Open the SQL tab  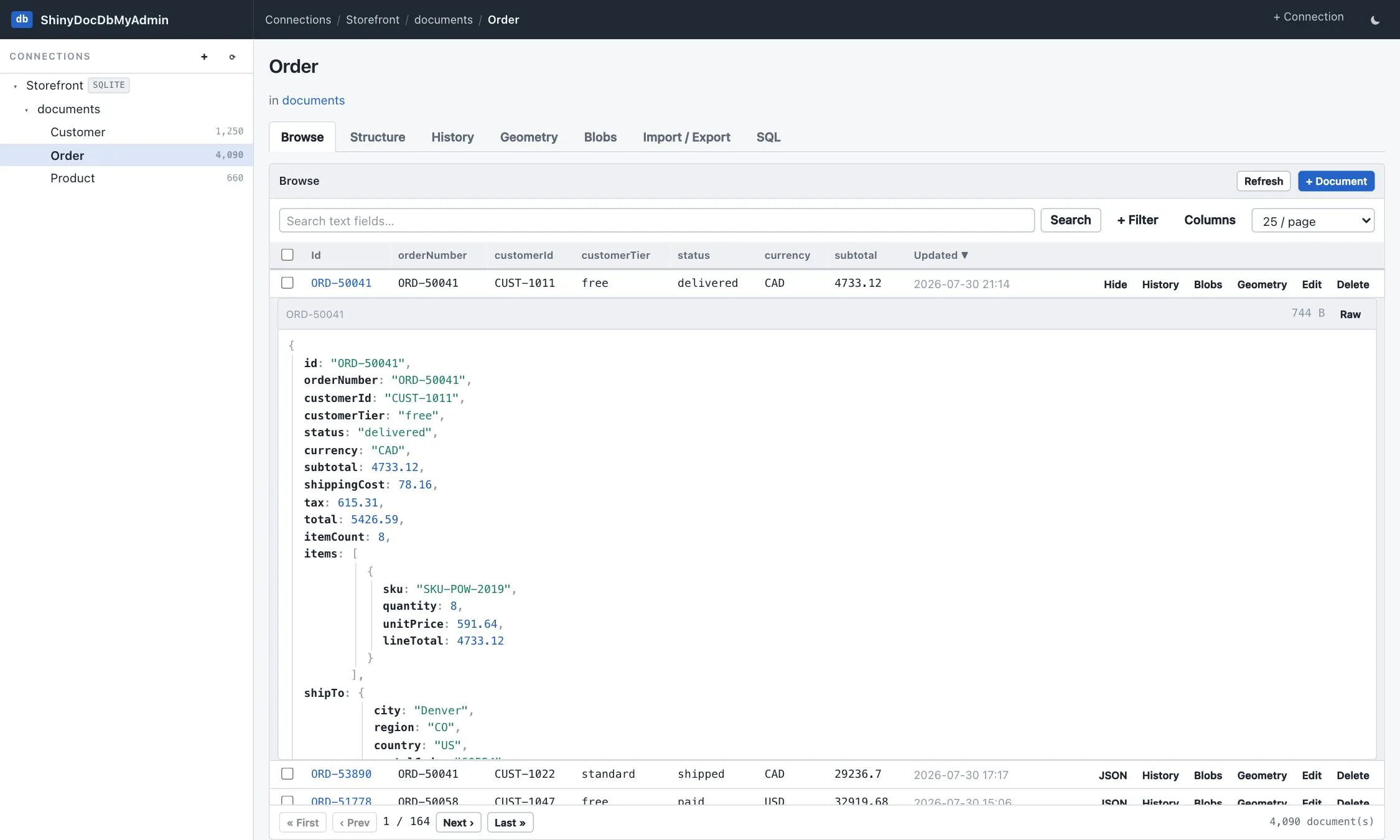768,137
